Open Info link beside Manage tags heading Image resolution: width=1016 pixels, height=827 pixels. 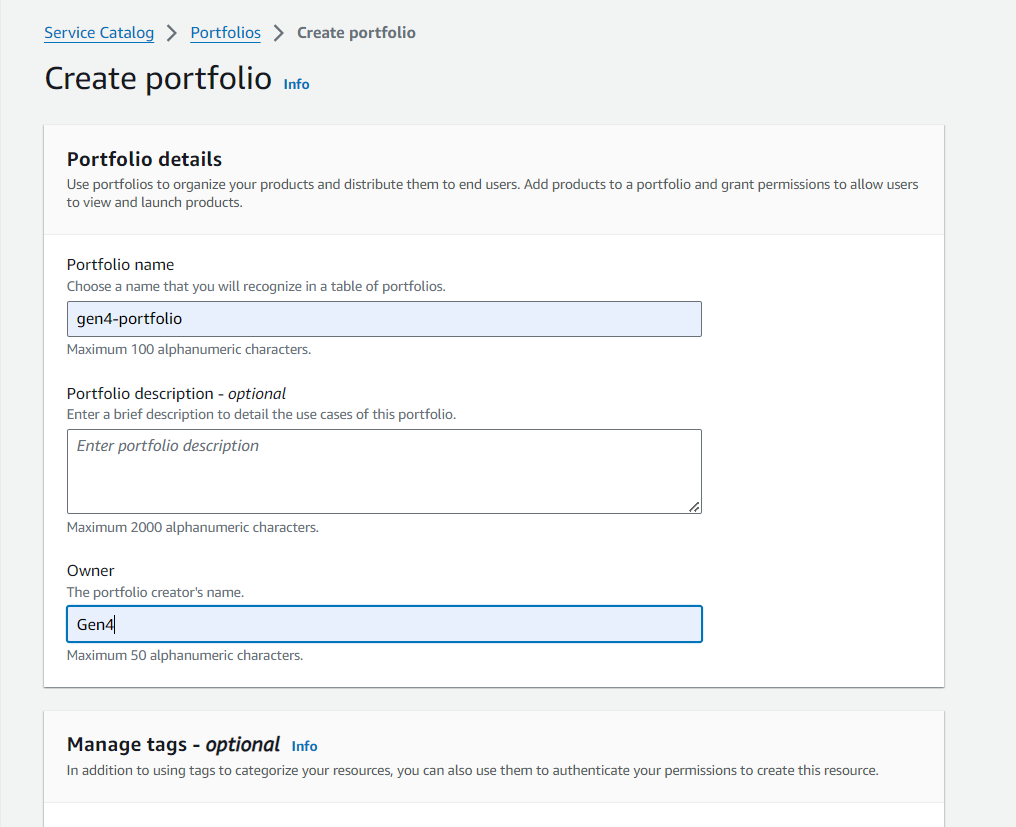304,746
